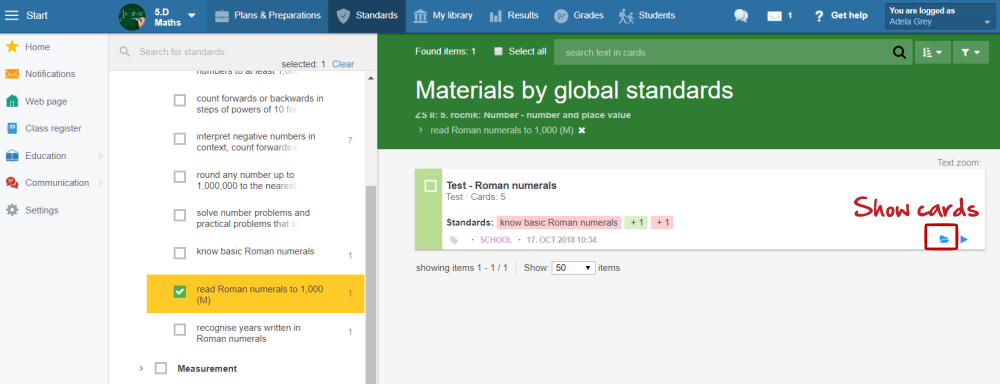Click the Clear selection link
The height and width of the screenshot is (384, 1000).
343,64
